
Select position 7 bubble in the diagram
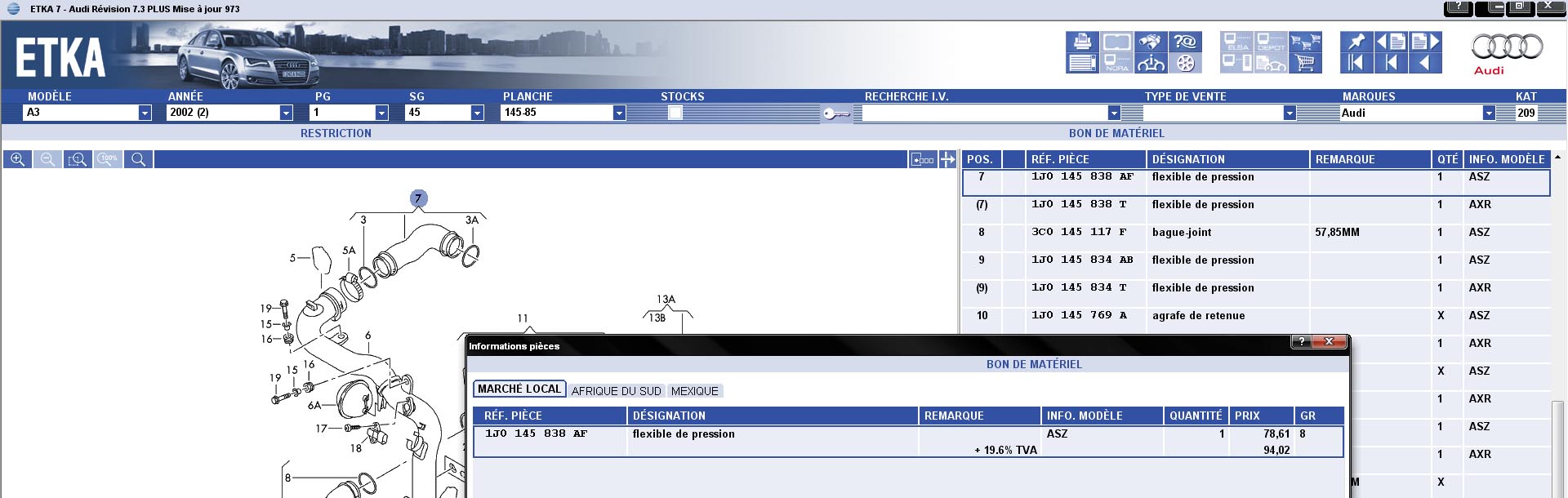[x=418, y=198]
